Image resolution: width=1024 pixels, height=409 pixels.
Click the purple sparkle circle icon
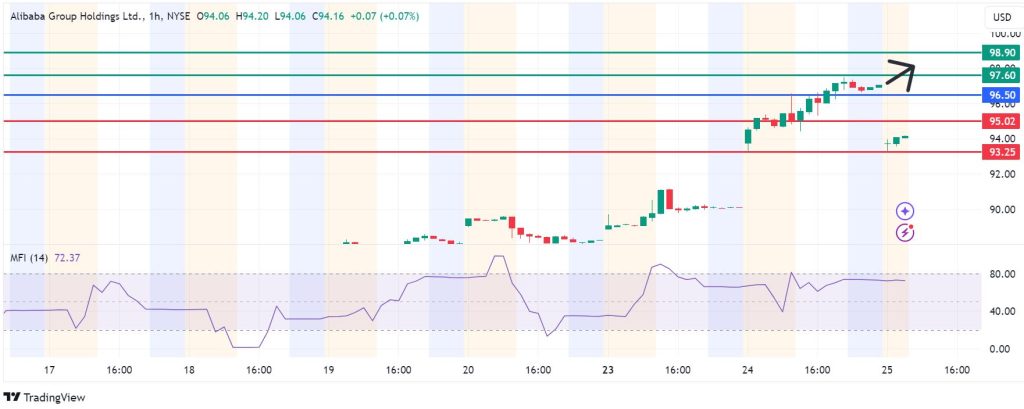coord(905,210)
